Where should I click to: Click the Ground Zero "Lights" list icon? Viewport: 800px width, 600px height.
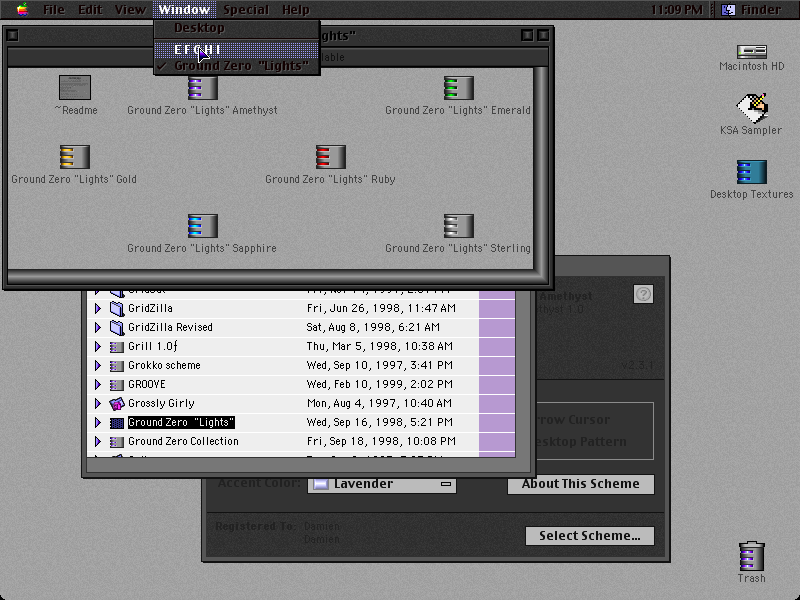pos(117,423)
